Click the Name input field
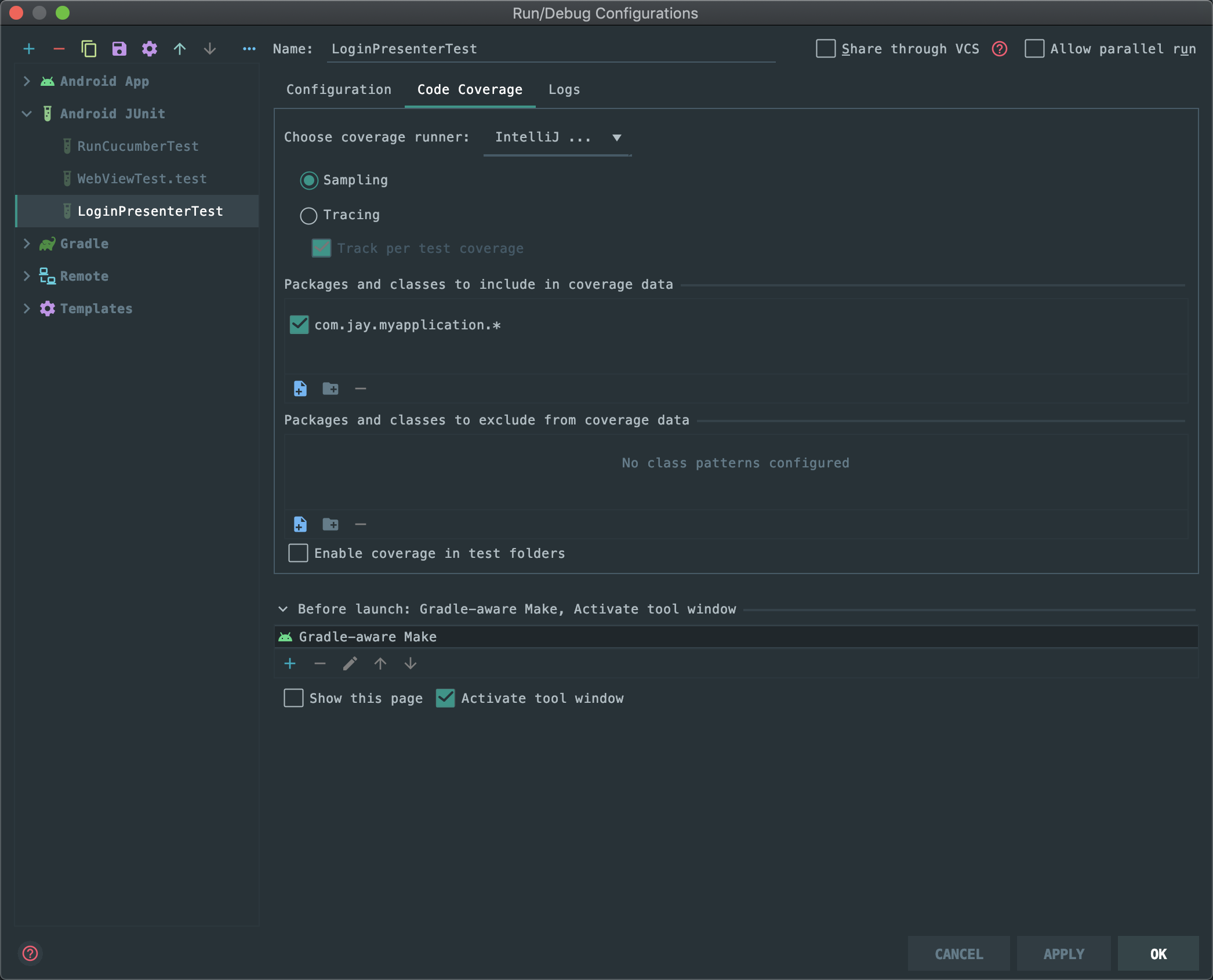The image size is (1213, 980). pyautogui.click(x=551, y=49)
